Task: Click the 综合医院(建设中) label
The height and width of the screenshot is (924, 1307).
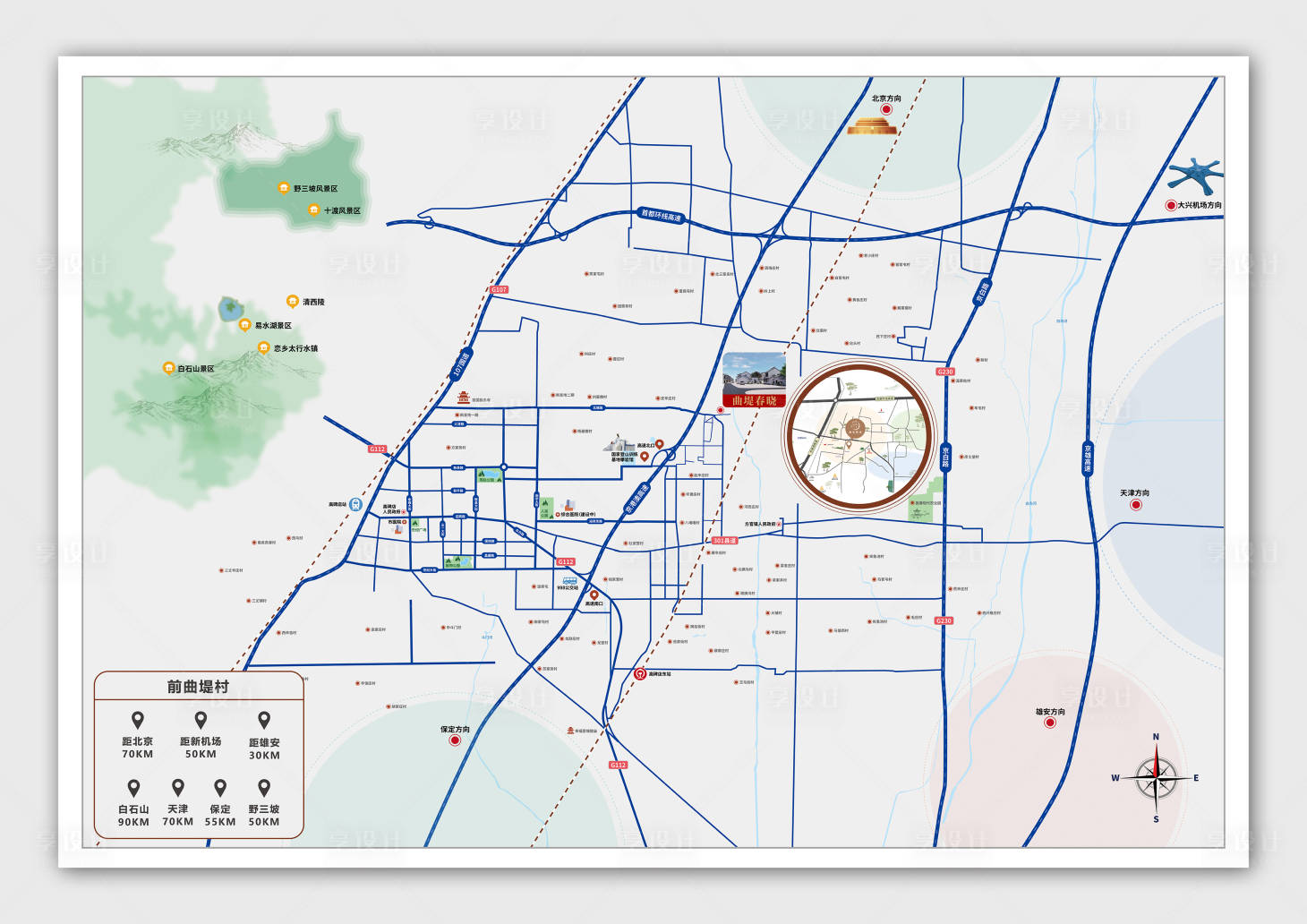Action: (577, 515)
